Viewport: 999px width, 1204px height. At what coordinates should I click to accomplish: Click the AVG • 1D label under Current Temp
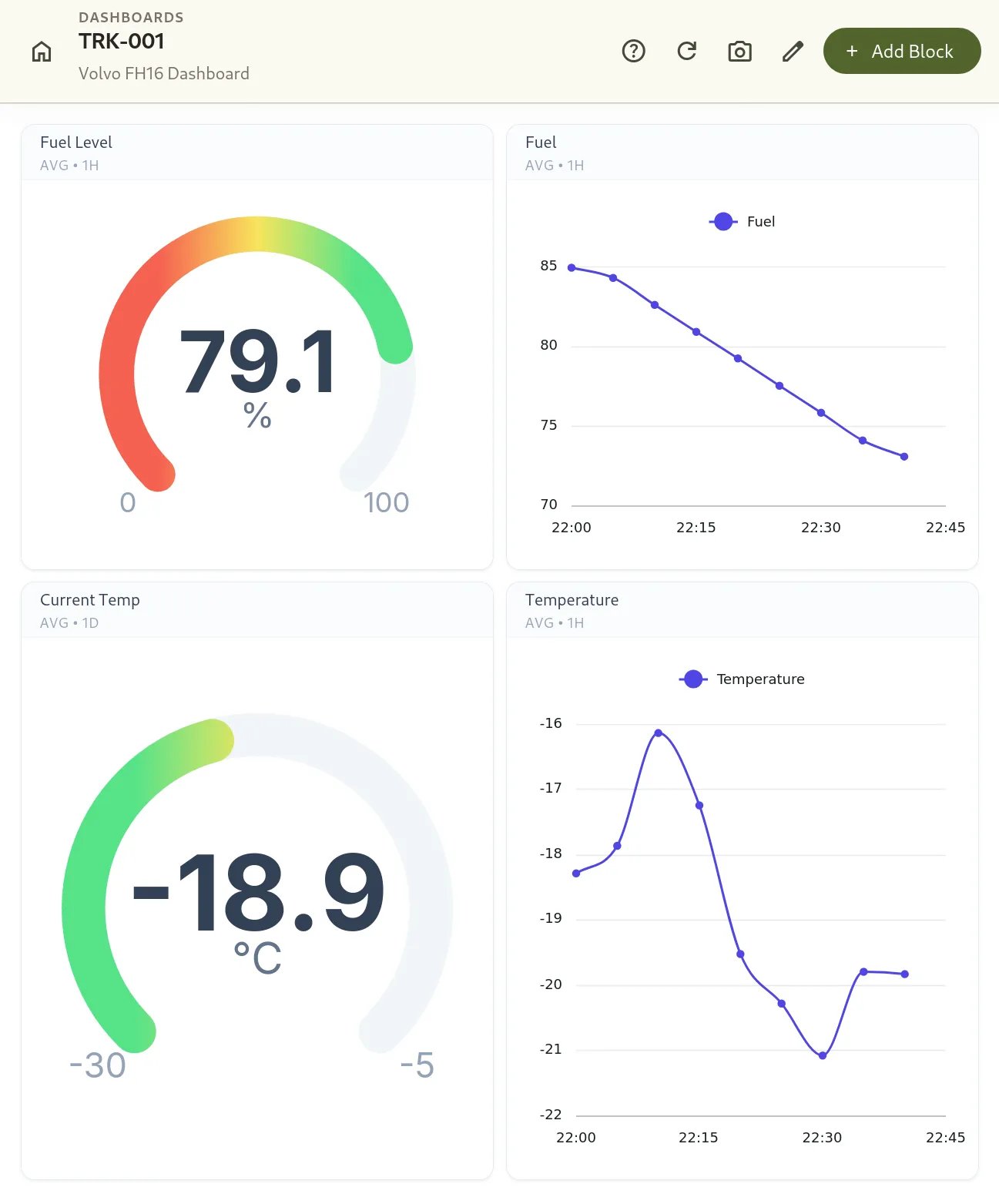69,623
